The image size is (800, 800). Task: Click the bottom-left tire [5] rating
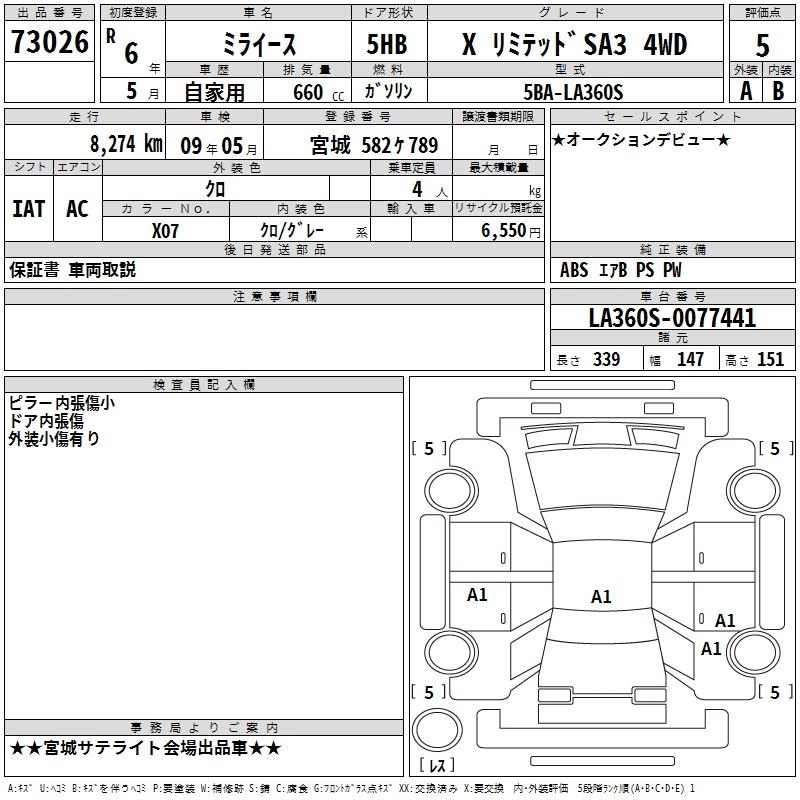429,692
